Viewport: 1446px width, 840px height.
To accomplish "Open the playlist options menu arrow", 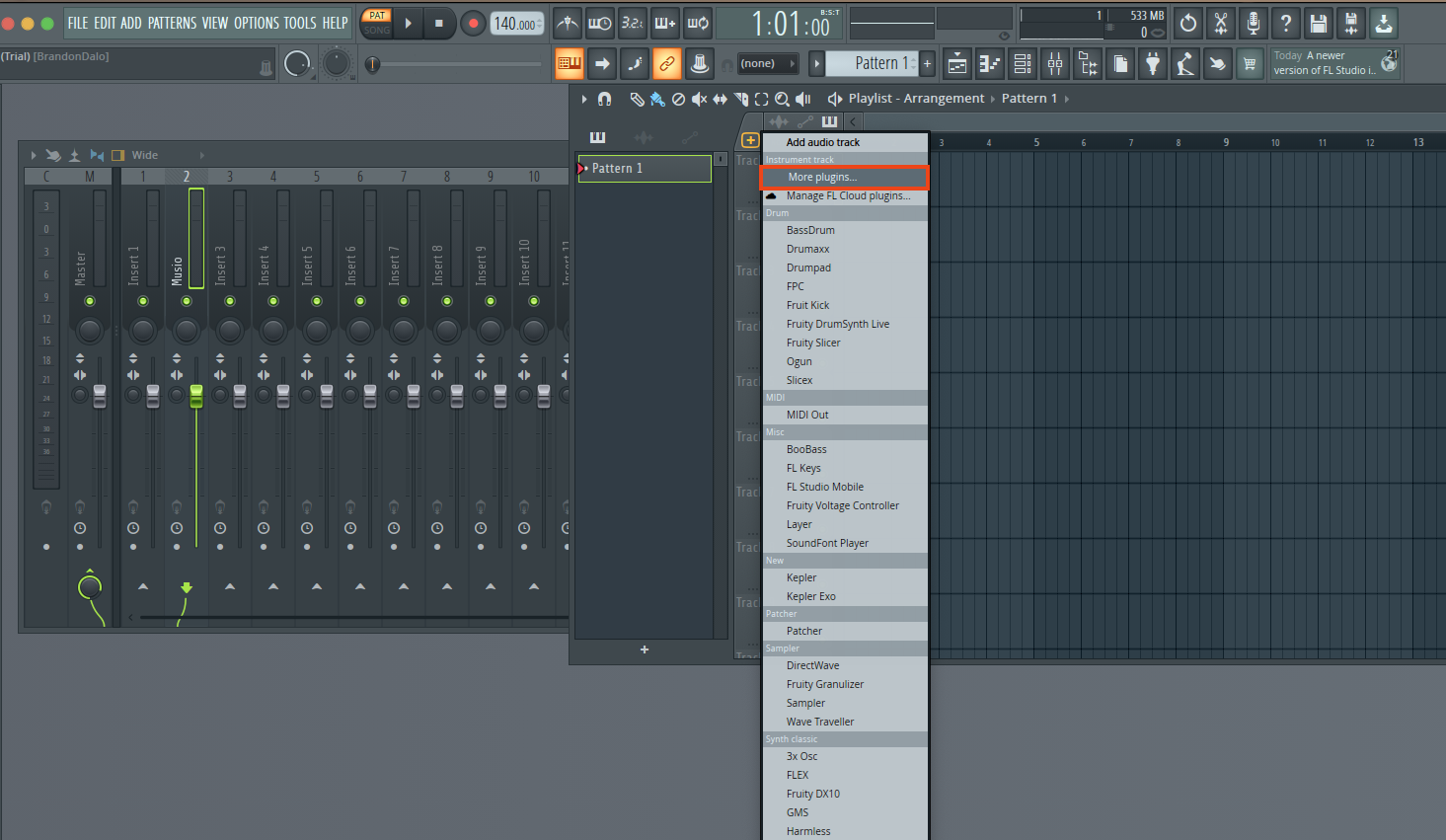I will tap(584, 99).
